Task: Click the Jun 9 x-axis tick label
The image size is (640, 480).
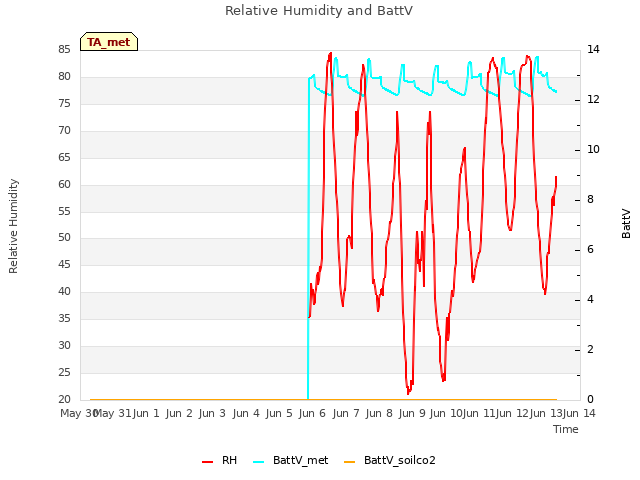Action: click(412, 413)
